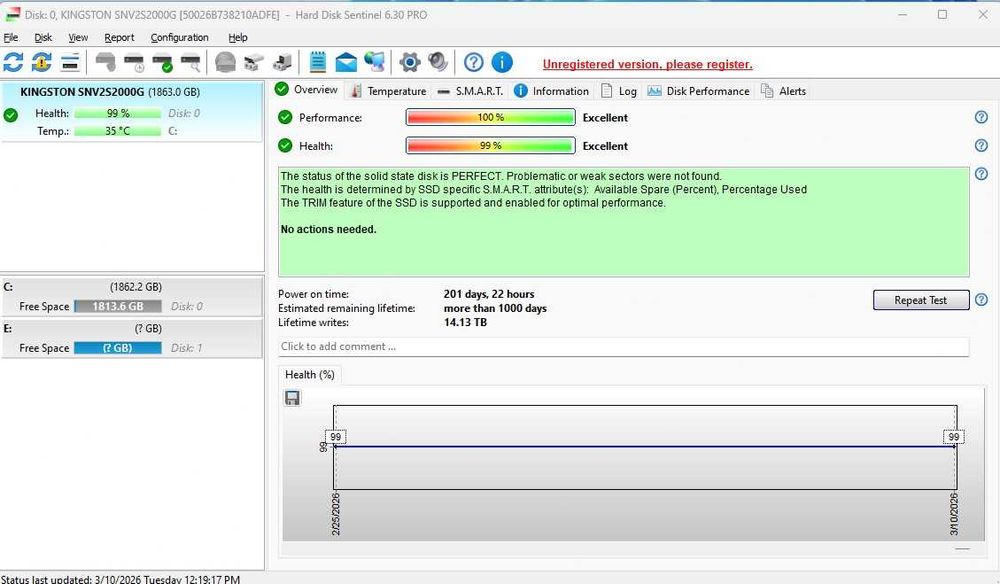
Task: Click the multiple drives toolbar icon
Action: pyautogui.click(x=253, y=62)
